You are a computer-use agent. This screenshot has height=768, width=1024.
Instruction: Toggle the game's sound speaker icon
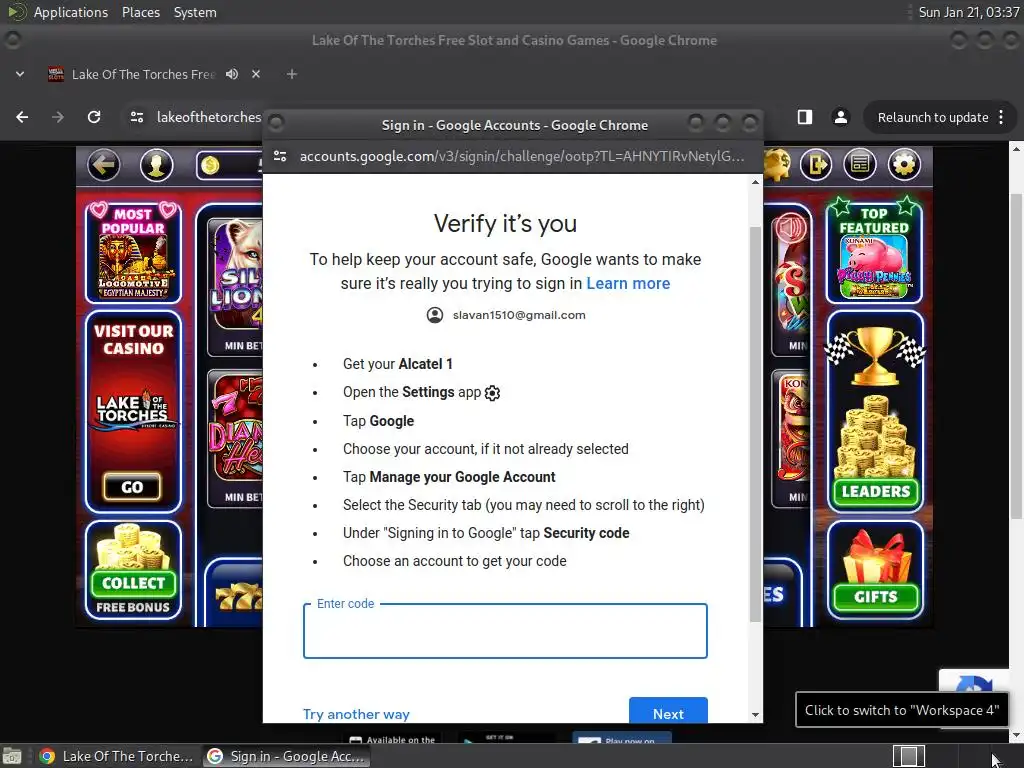[790, 229]
